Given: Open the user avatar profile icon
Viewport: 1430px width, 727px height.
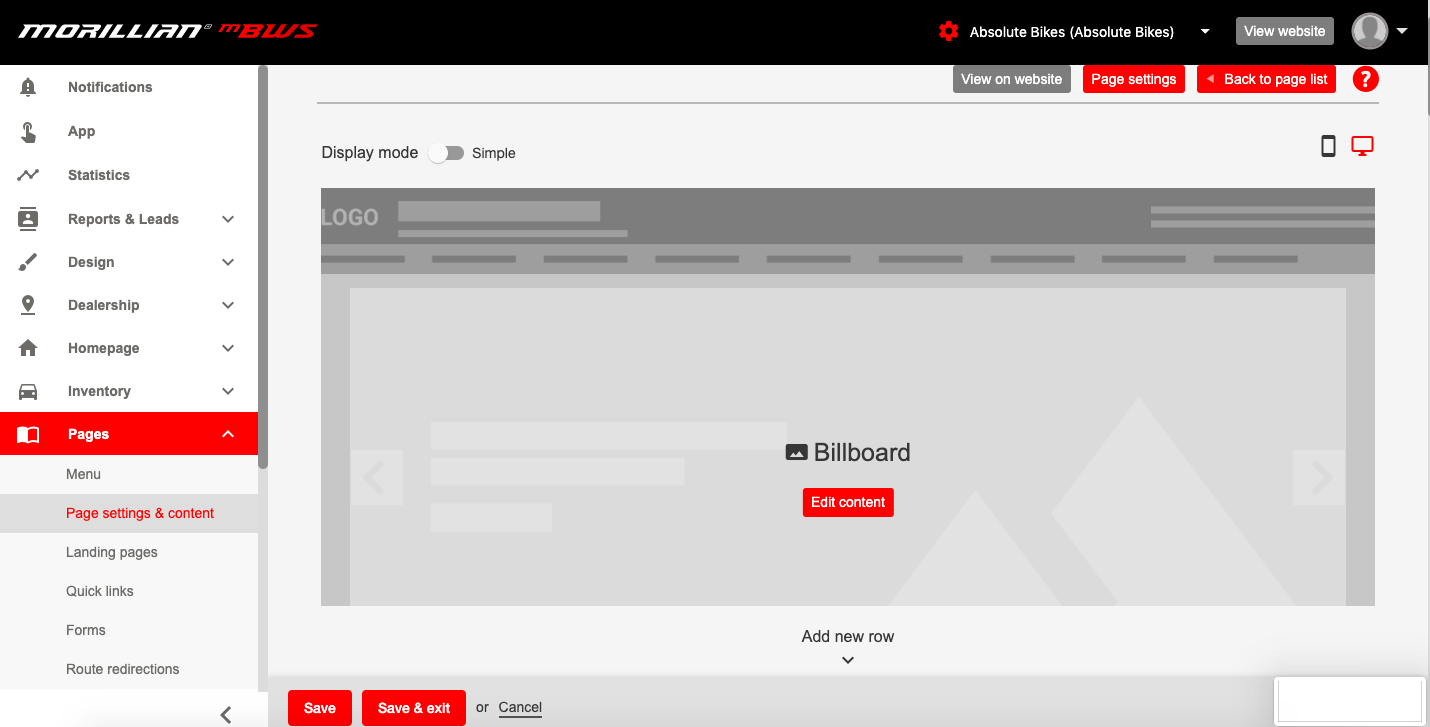Looking at the screenshot, I should 1369,31.
